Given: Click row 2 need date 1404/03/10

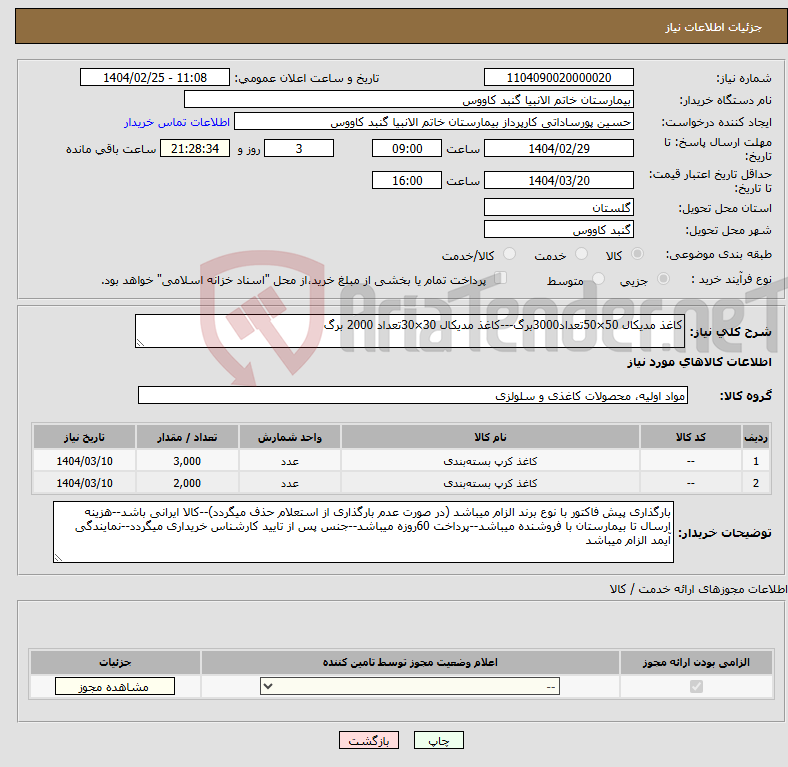Looking at the screenshot, I should (x=84, y=483).
